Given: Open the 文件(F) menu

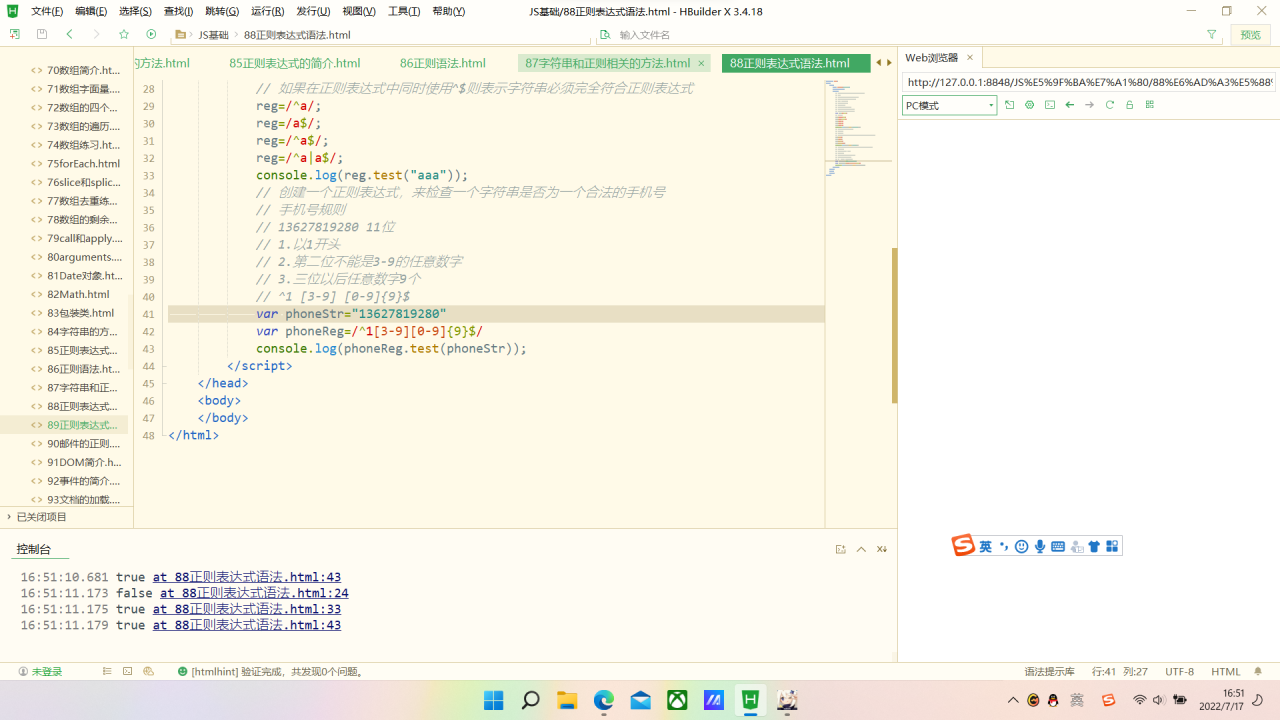Looking at the screenshot, I should click(47, 11).
